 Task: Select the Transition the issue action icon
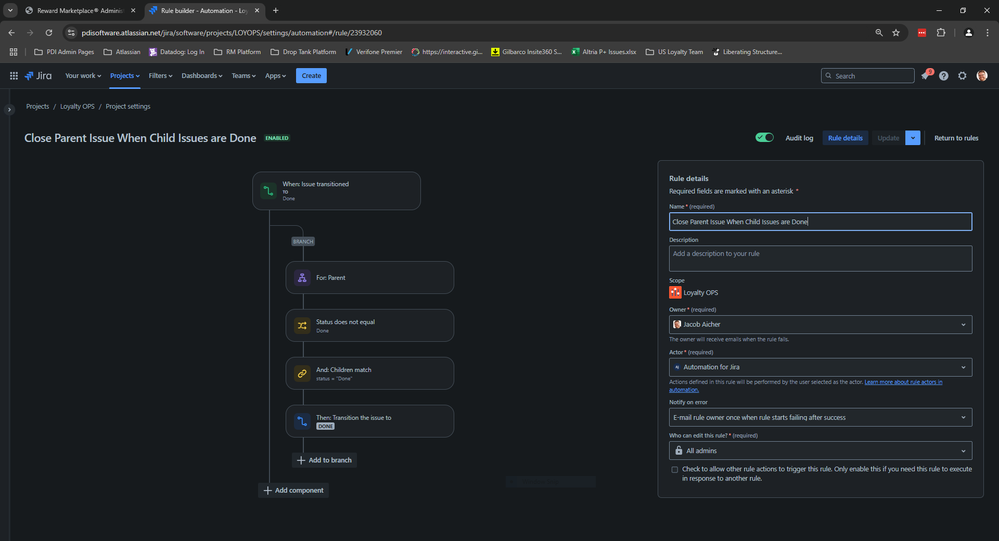302,421
